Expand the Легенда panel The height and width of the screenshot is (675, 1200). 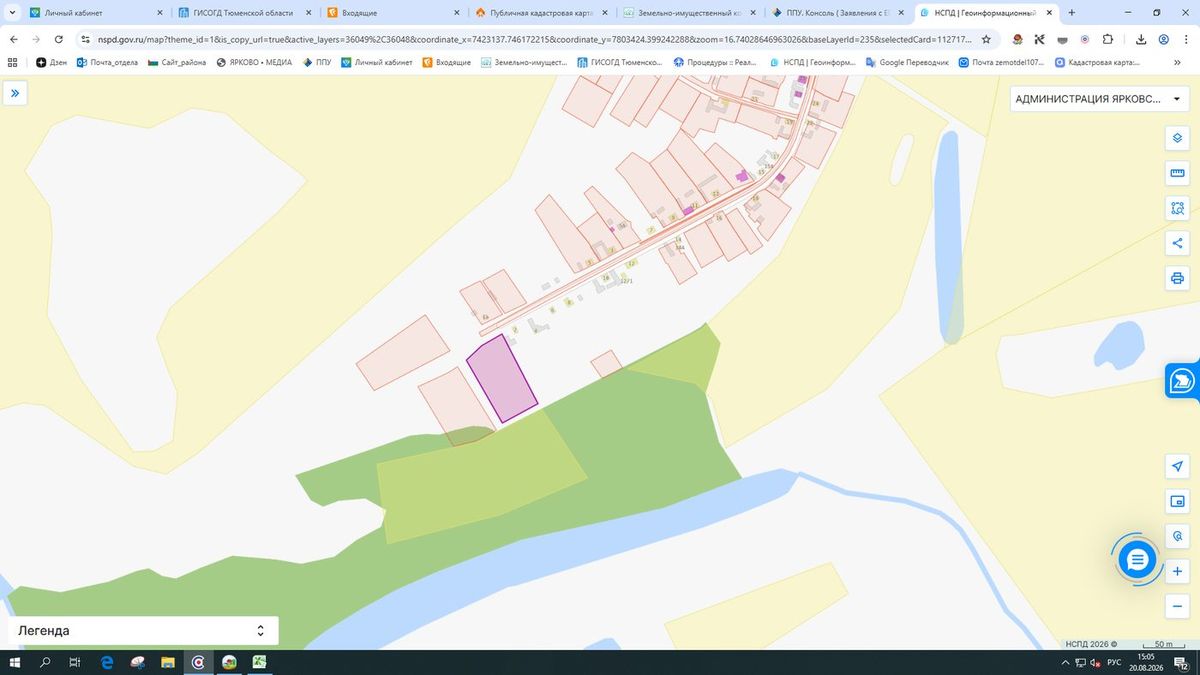coord(143,631)
